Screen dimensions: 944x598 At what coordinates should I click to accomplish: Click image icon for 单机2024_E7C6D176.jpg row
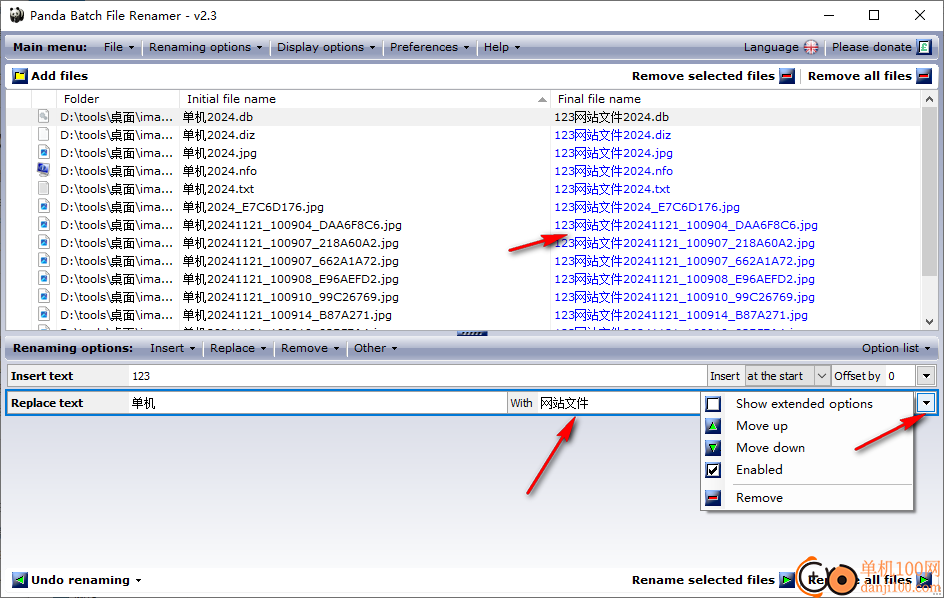click(43, 206)
